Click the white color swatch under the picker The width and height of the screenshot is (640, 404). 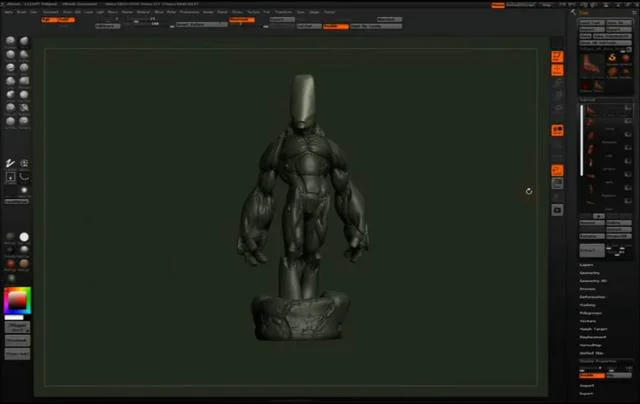pyautogui.click(x=14, y=317)
